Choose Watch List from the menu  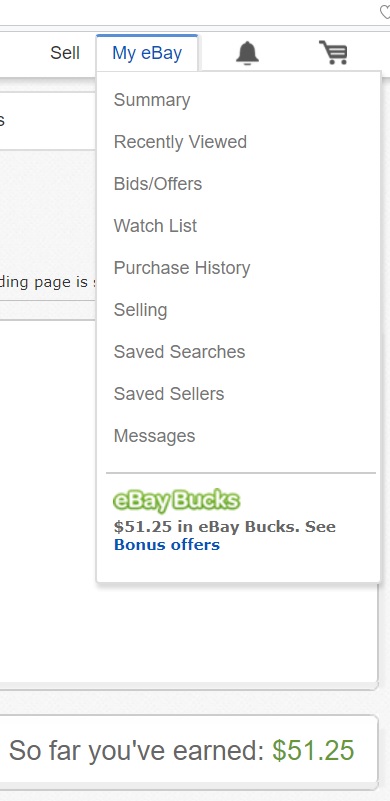click(155, 226)
